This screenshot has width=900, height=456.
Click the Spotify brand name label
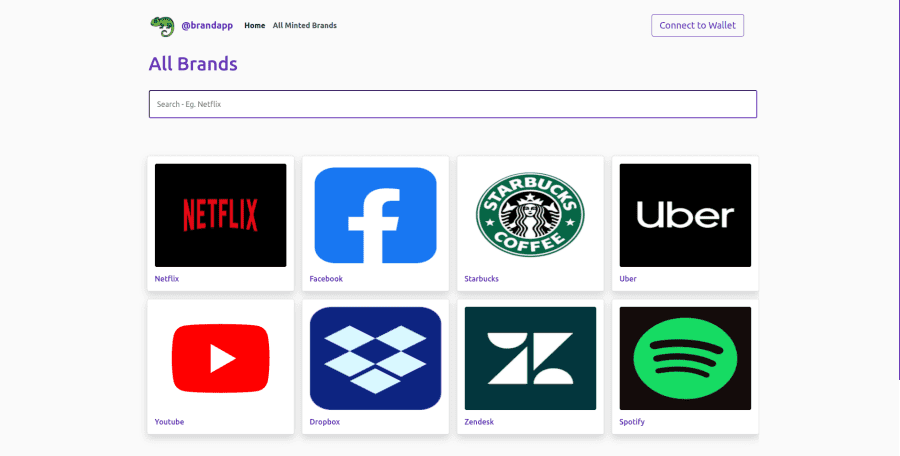632,422
